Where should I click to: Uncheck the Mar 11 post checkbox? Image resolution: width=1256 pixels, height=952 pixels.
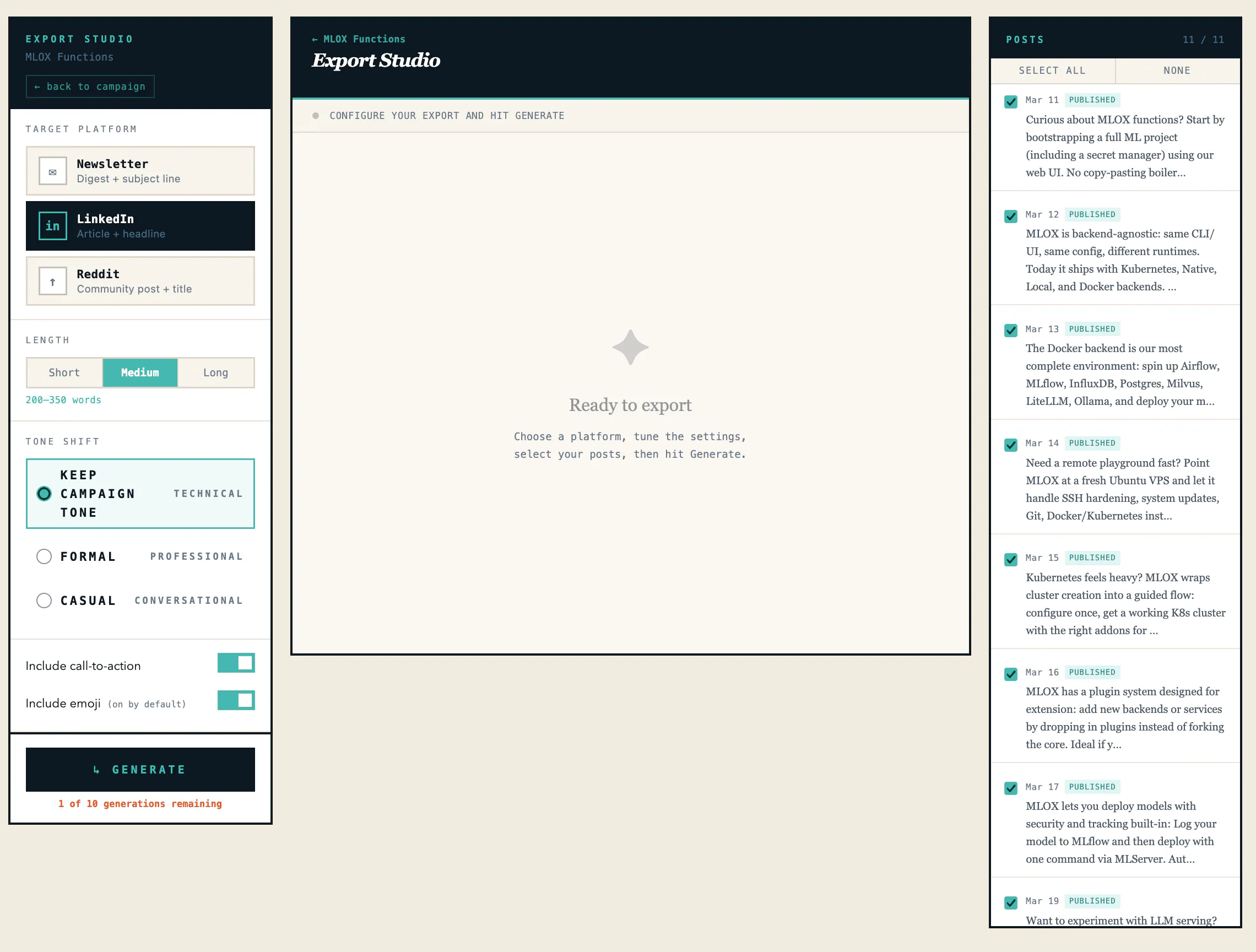[x=1011, y=102]
